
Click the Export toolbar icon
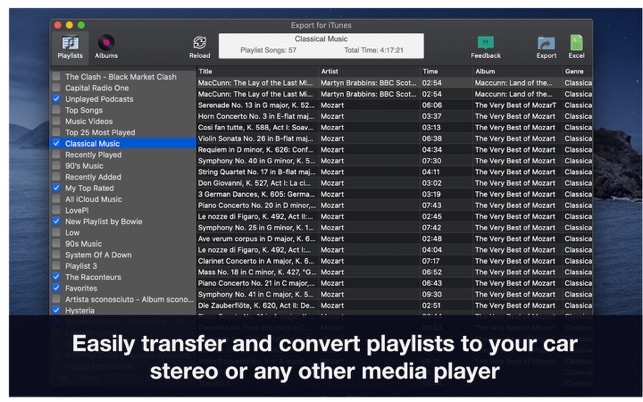tap(546, 43)
